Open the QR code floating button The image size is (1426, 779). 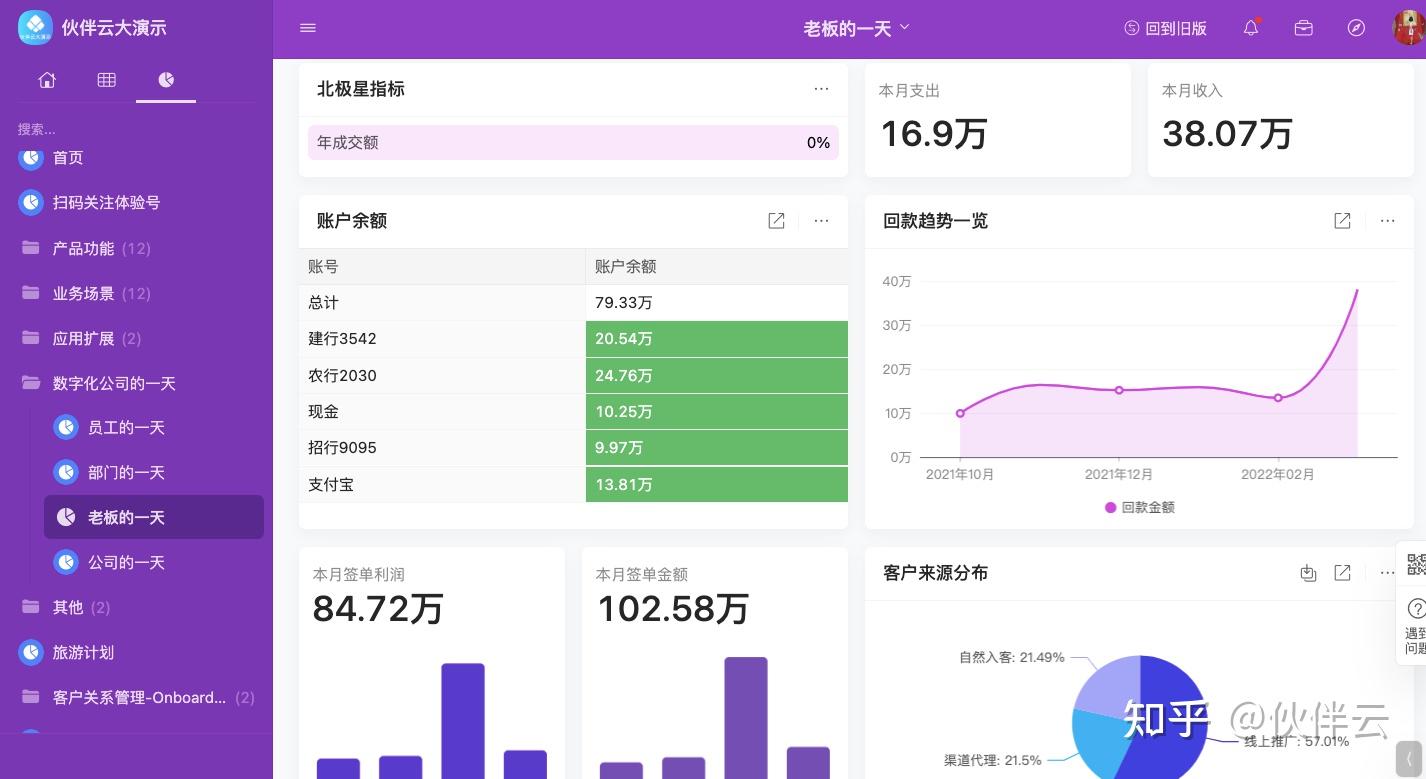[1416, 565]
